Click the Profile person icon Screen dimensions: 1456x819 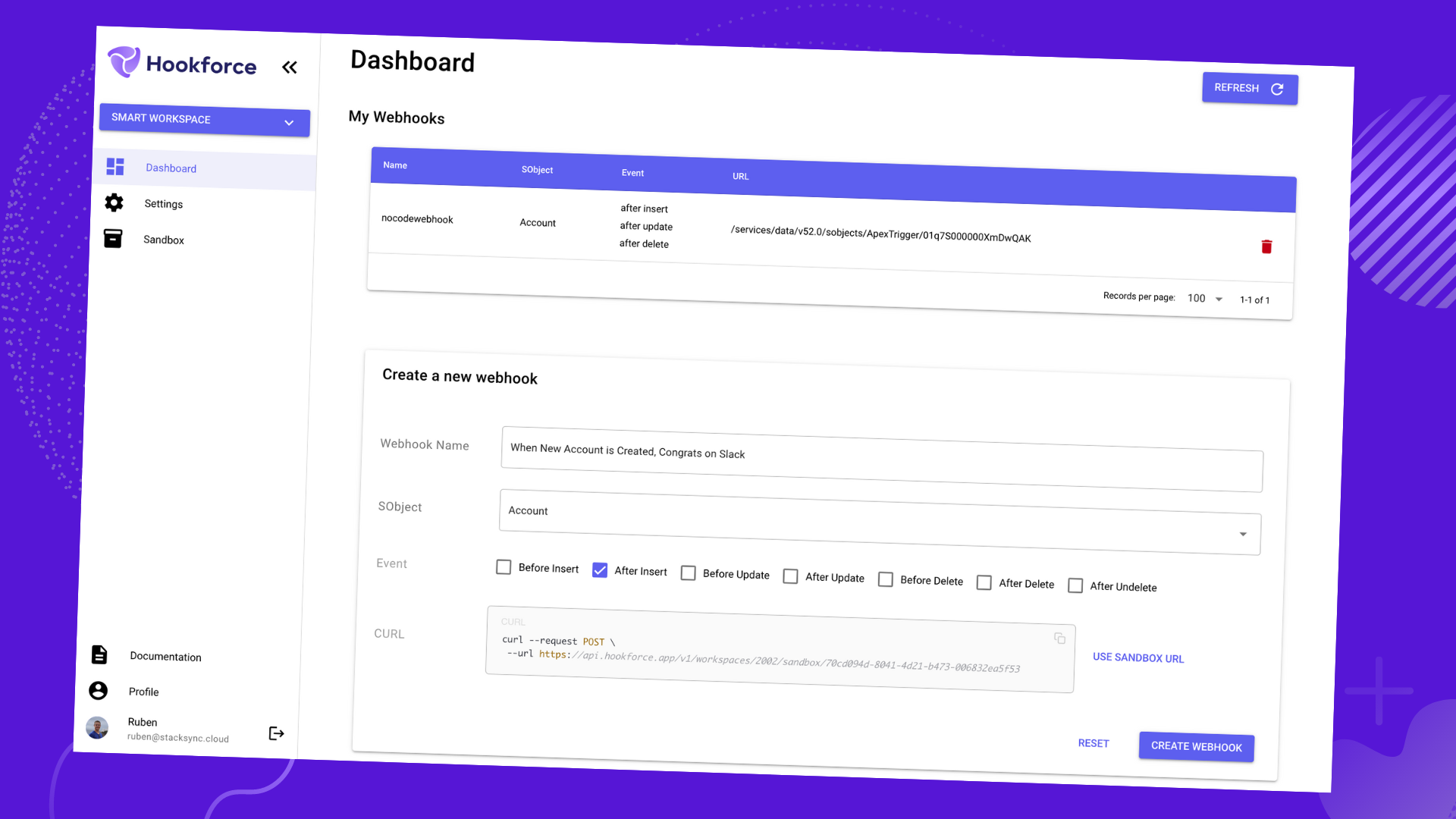click(x=98, y=690)
